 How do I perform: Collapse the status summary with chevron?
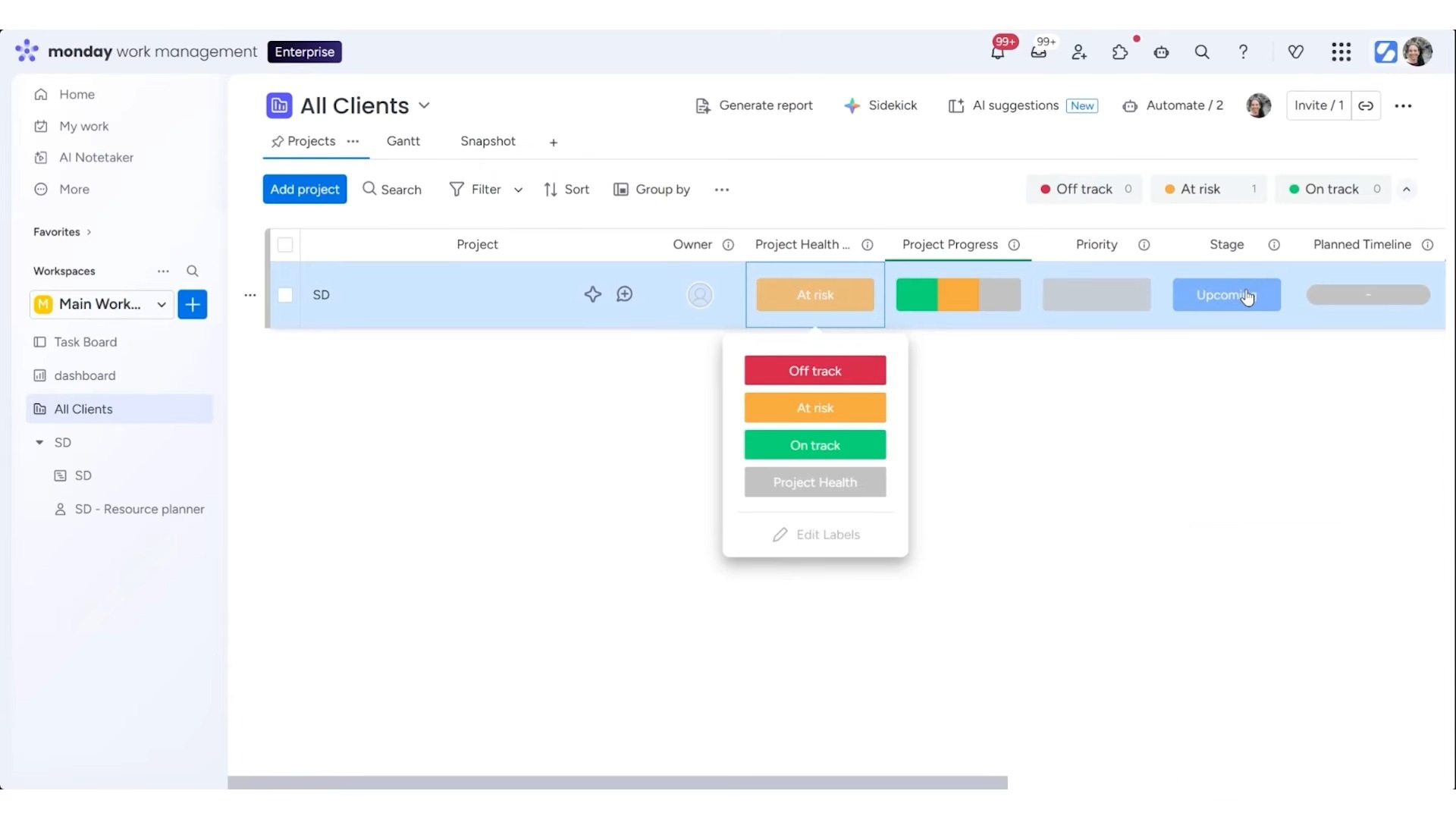click(x=1407, y=190)
